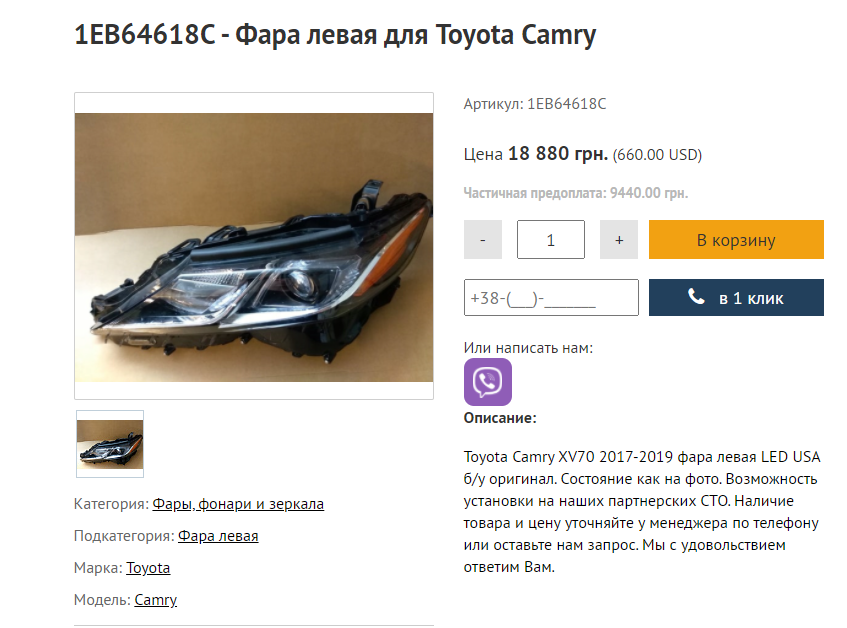Click the Артикул 1EB64618C text

pyautogui.click(x=535, y=104)
